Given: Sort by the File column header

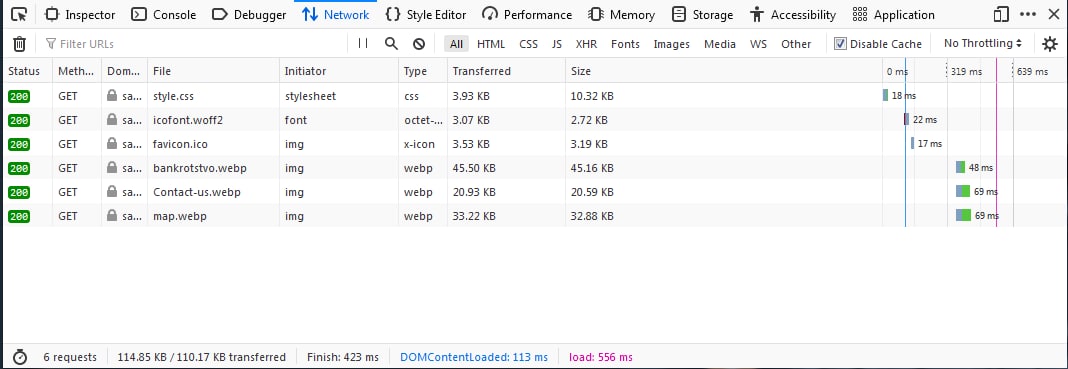Looking at the screenshot, I should (x=213, y=71).
